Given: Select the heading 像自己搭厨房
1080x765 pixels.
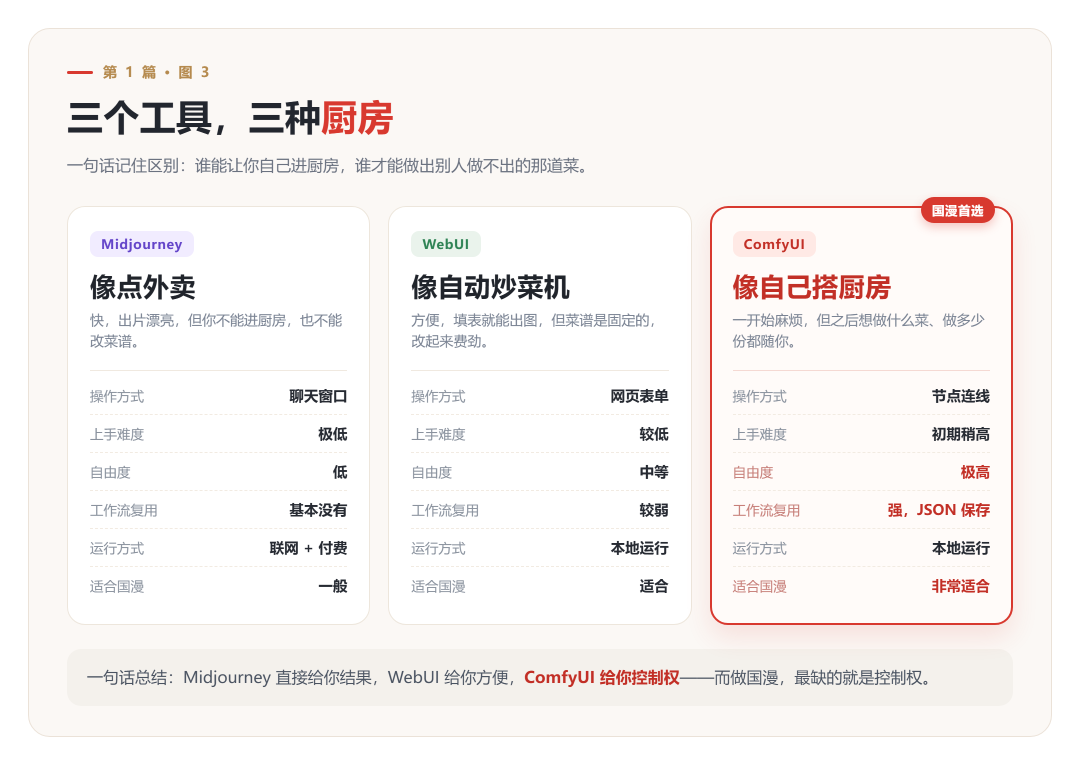Looking at the screenshot, I should coord(812,287).
